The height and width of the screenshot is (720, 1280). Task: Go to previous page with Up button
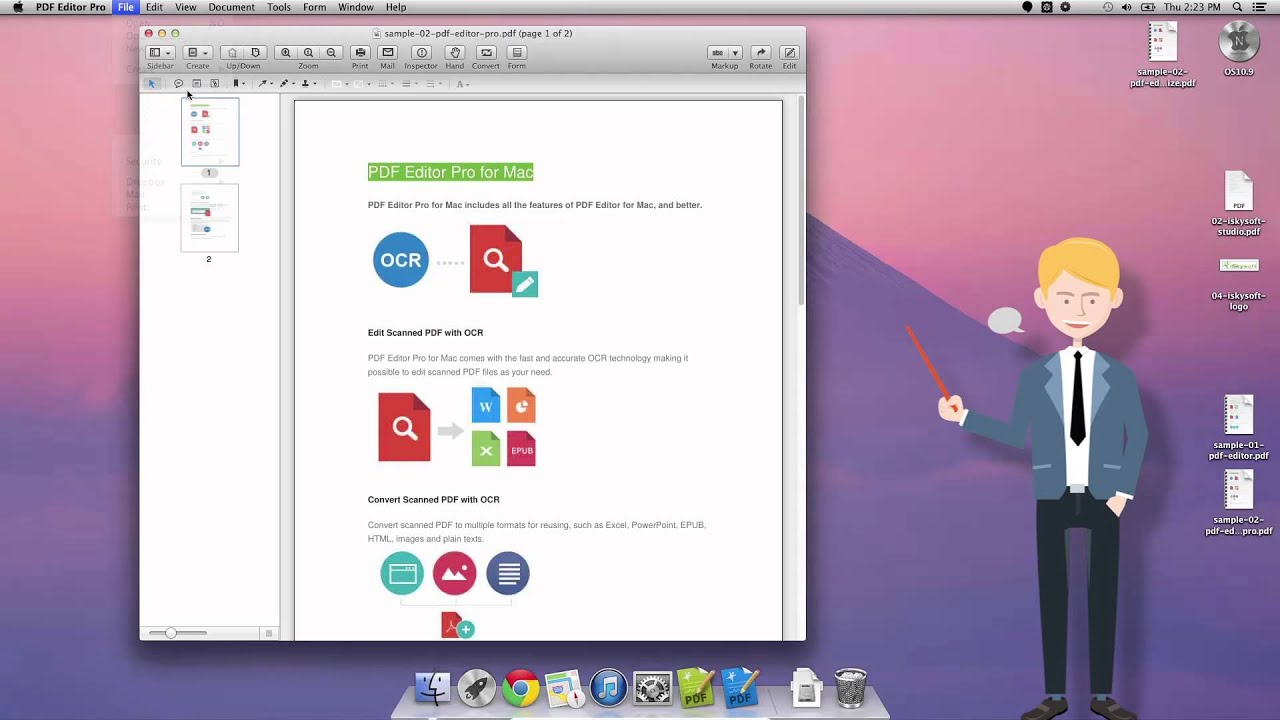(x=232, y=53)
